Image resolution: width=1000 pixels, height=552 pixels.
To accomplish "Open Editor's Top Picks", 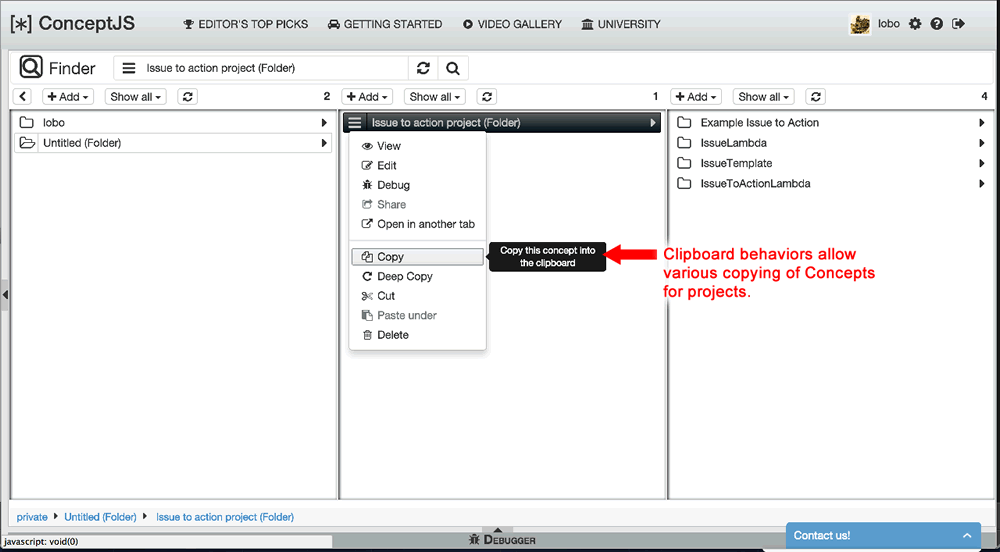I will 246,24.
